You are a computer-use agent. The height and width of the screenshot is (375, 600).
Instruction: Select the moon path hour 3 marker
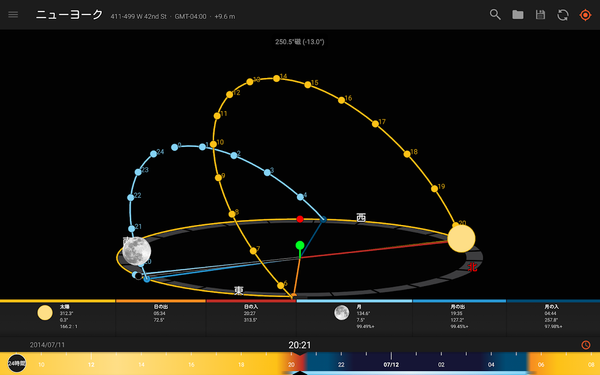click(x=267, y=172)
